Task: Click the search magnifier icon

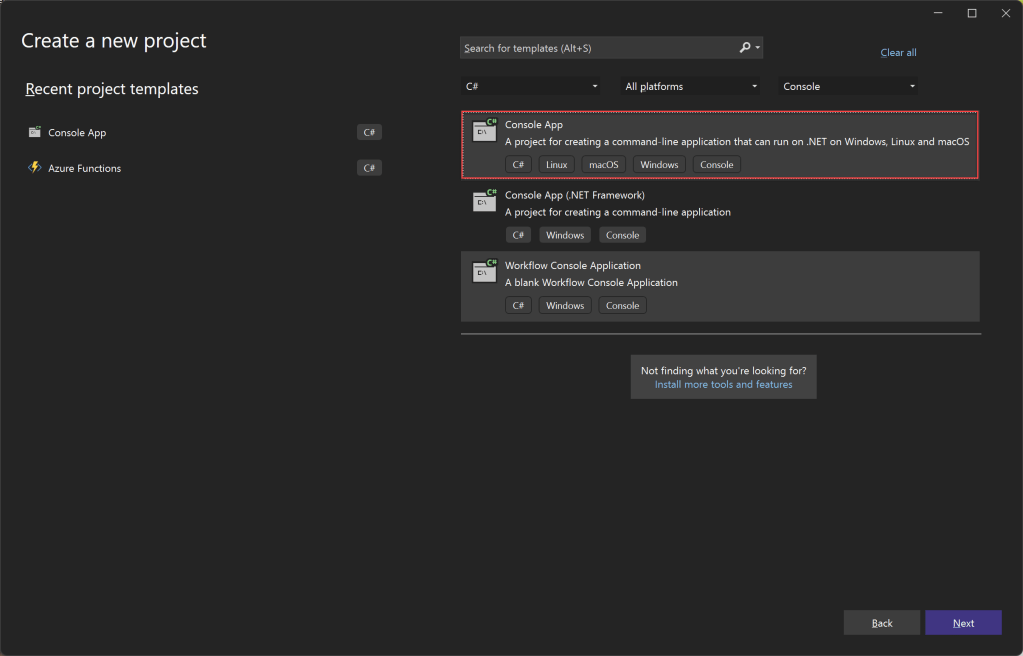Action: click(745, 48)
